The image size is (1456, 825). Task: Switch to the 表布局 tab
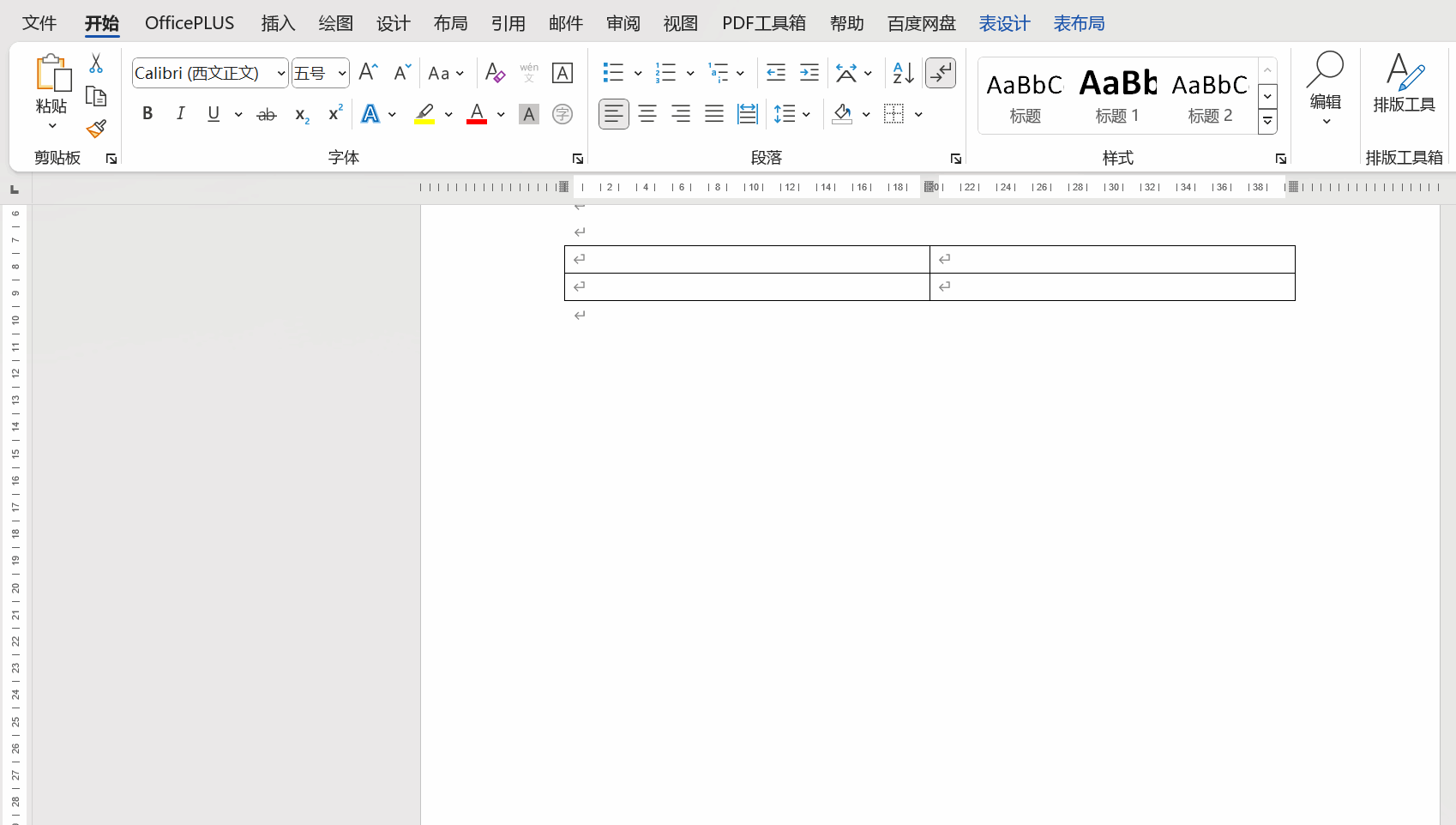tap(1079, 23)
